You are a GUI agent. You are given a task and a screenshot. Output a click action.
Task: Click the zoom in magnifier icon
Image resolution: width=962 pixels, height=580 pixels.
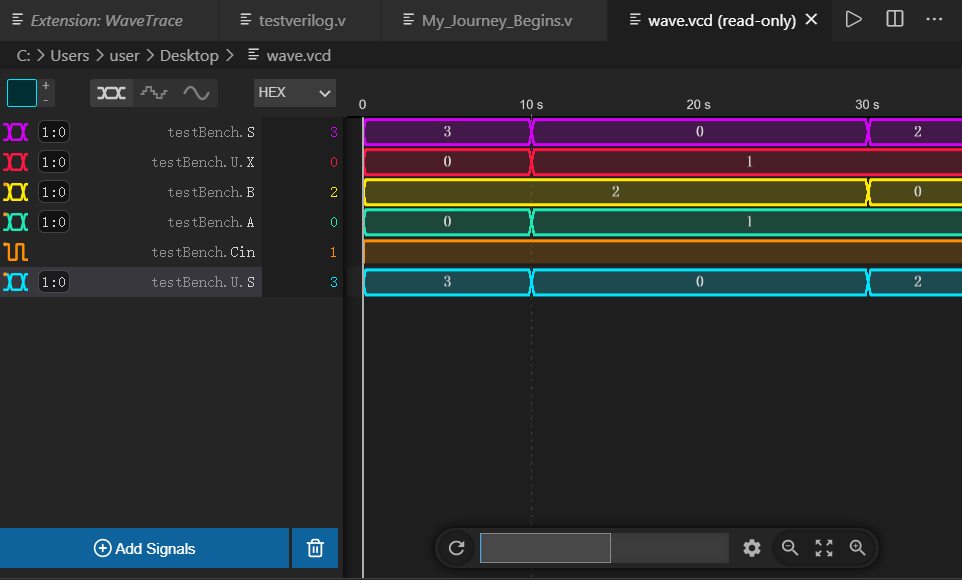tap(858, 547)
